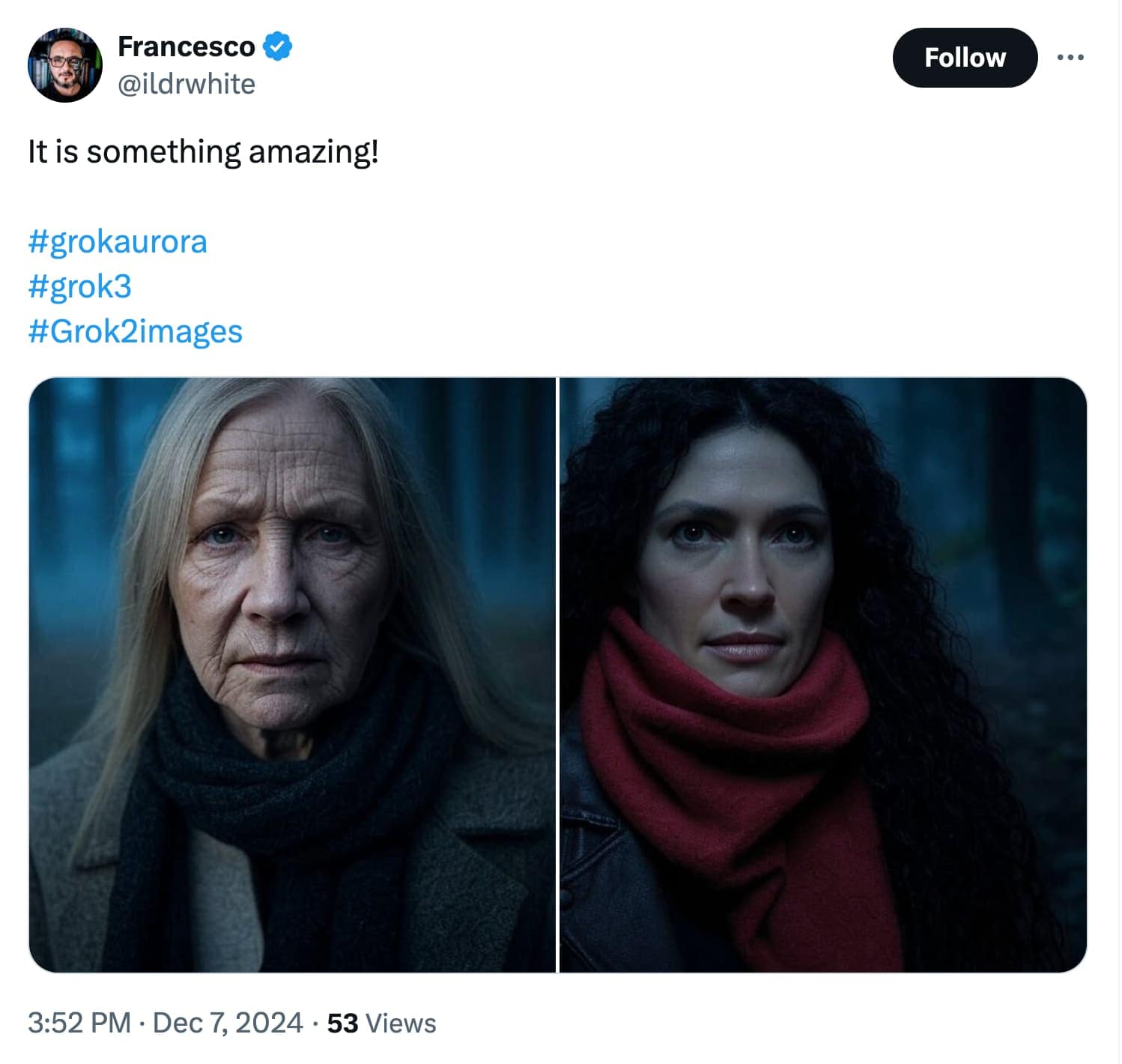The width and height of the screenshot is (1122, 1064).
Task: Open the #grok3 hashtag
Action: point(79,287)
